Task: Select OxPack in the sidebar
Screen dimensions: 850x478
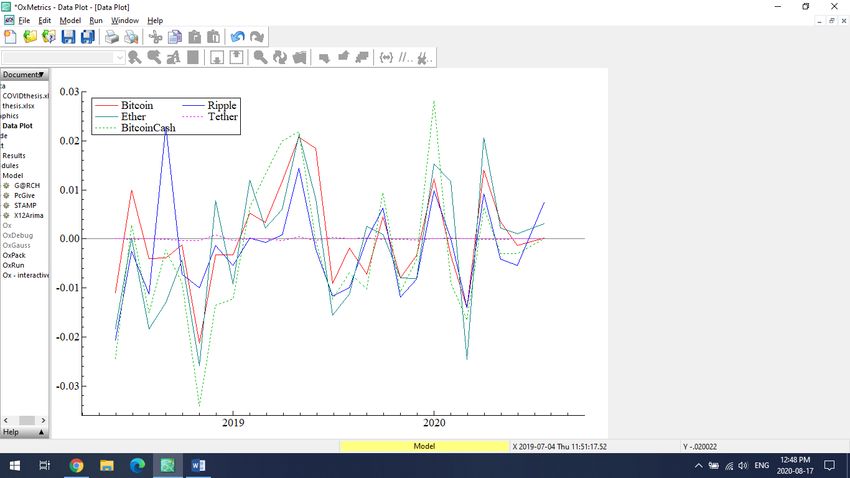Action: click(x=14, y=255)
